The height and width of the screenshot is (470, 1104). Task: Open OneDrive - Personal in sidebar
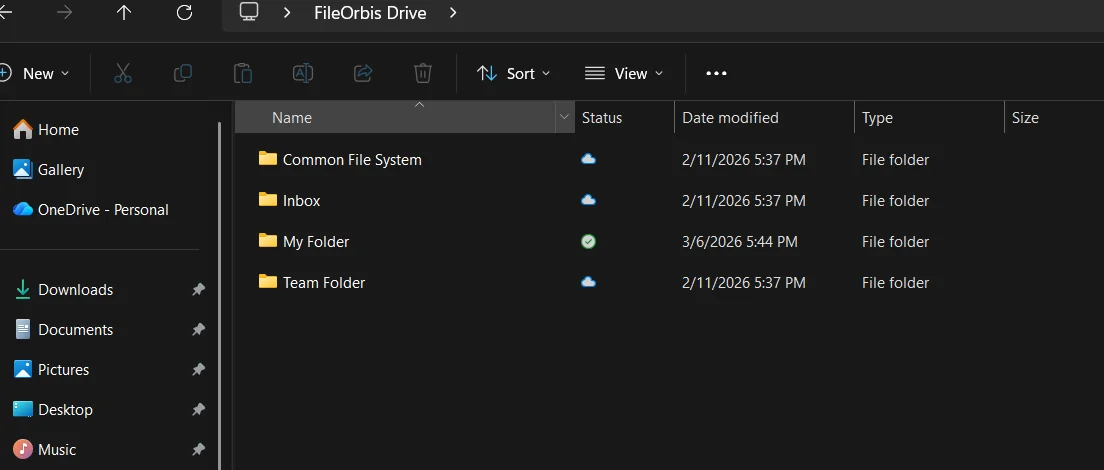point(102,210)
